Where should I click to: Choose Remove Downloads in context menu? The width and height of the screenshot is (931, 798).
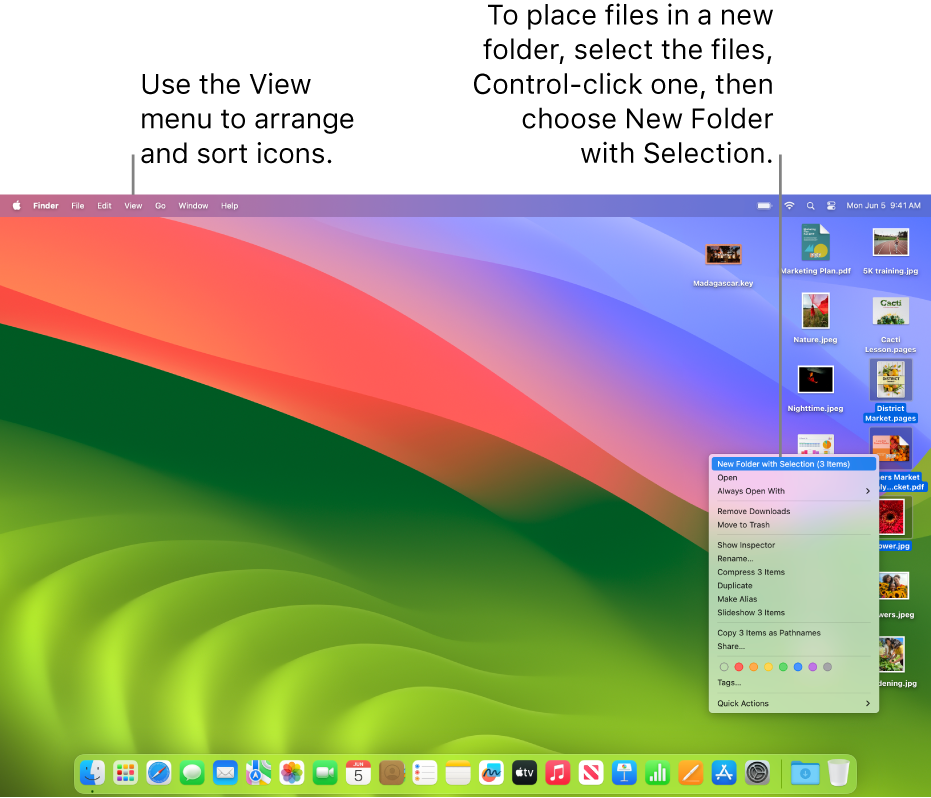(794, 511)
